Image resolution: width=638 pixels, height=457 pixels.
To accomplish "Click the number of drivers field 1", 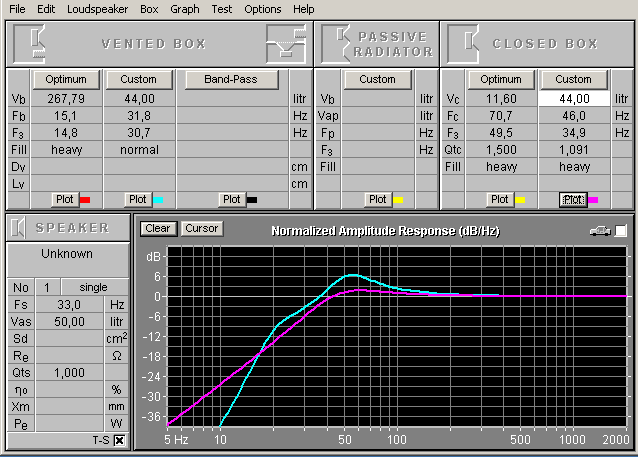I will pos(48,288).
